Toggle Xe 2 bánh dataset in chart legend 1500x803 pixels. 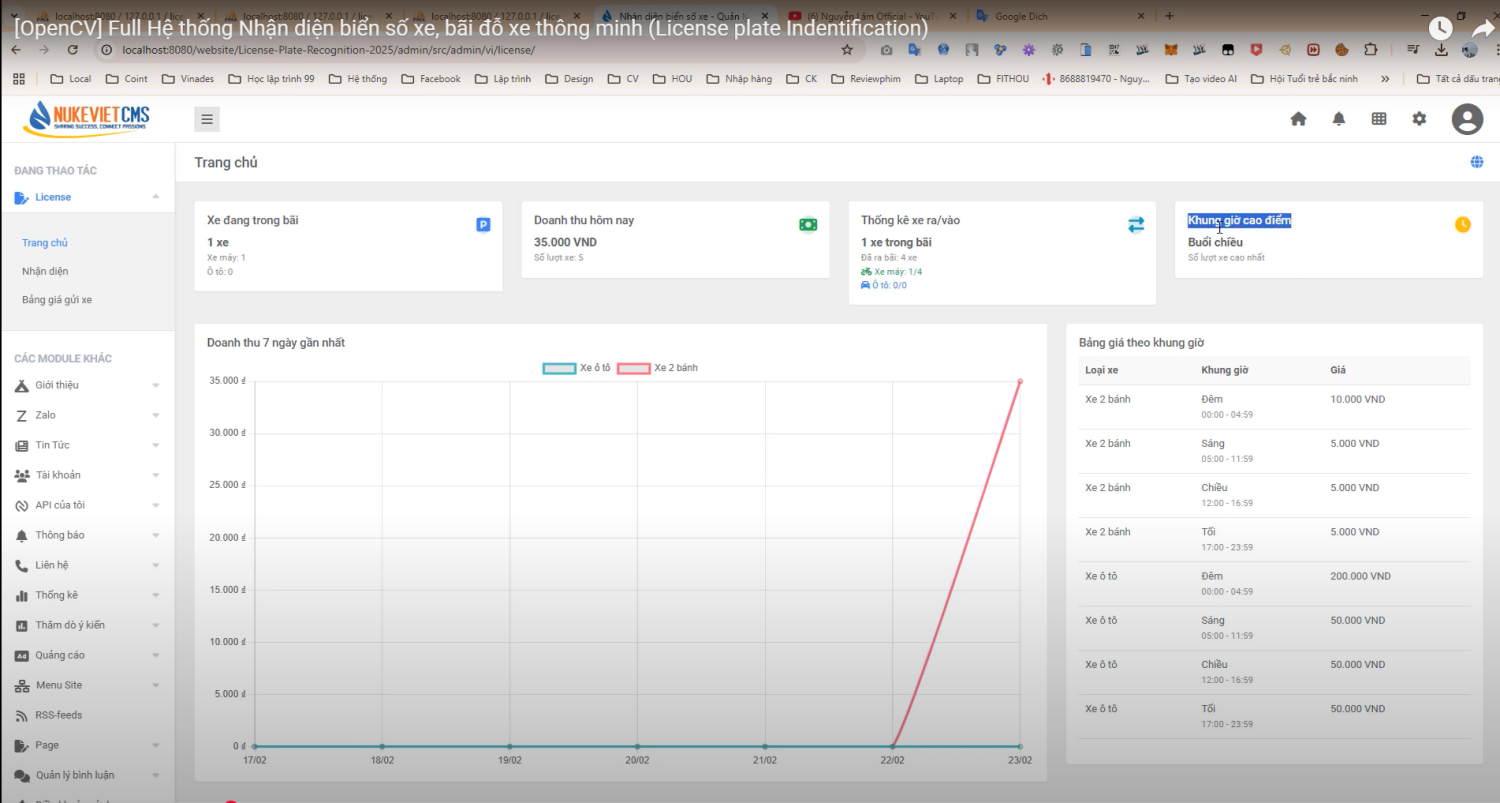[x=658, y=368]
